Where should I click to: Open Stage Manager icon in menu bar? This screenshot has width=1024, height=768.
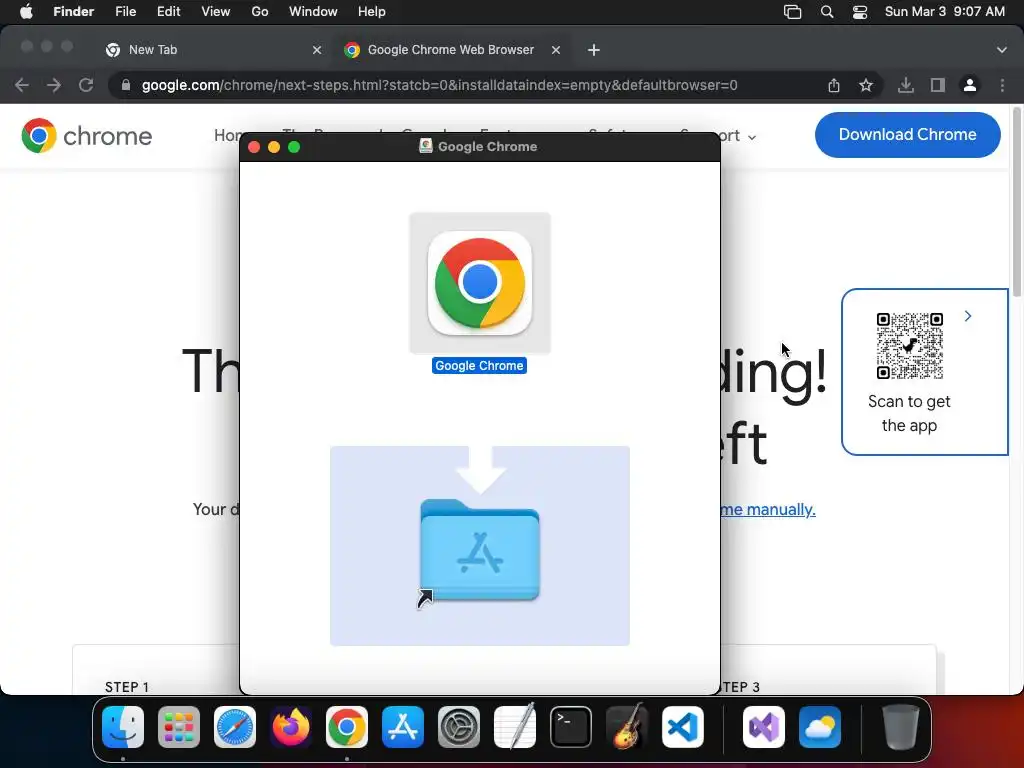tap(792, 12)
